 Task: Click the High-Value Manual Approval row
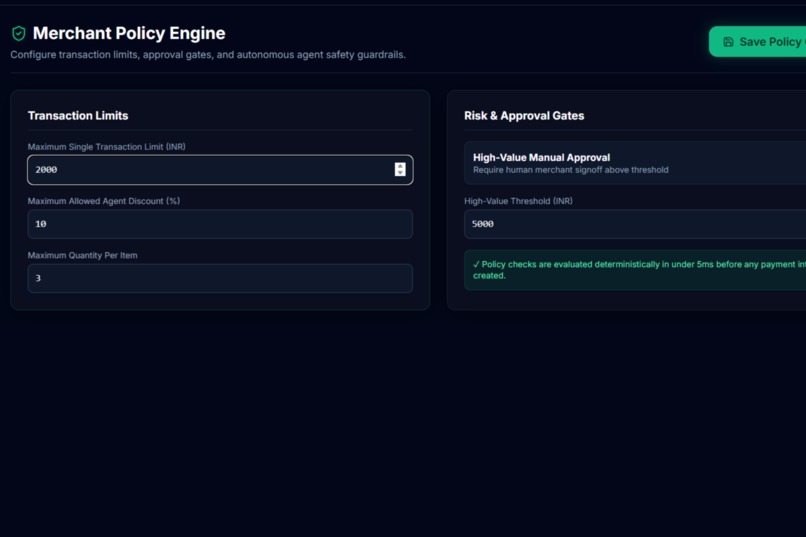click(635, 163)
